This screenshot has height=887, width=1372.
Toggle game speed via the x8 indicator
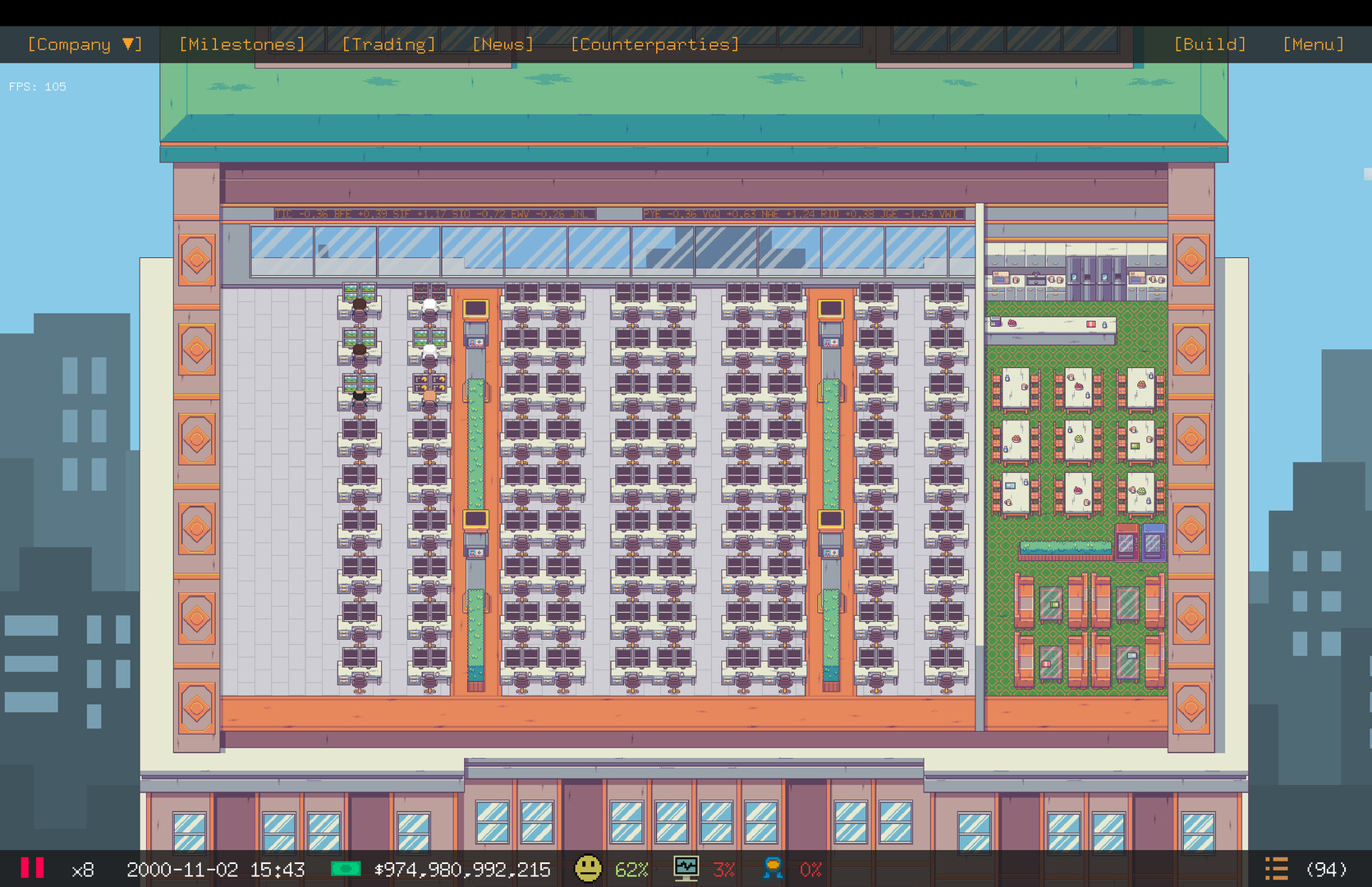82,868
